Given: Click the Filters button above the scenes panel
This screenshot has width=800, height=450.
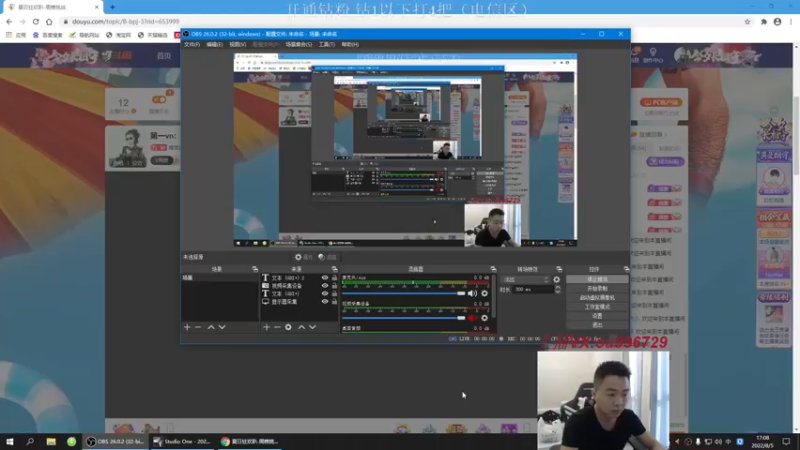Looking at the screenshot, I should (x=328, y=257).
